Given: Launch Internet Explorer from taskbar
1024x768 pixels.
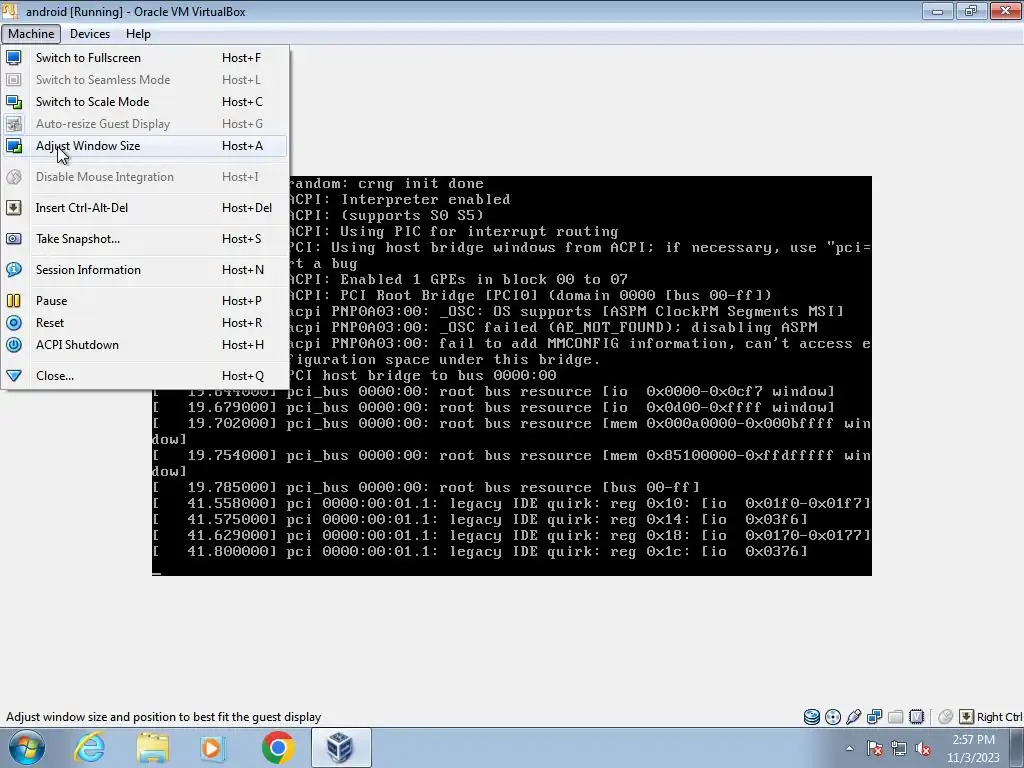Looking at the screenshot, I should point(89,748).
